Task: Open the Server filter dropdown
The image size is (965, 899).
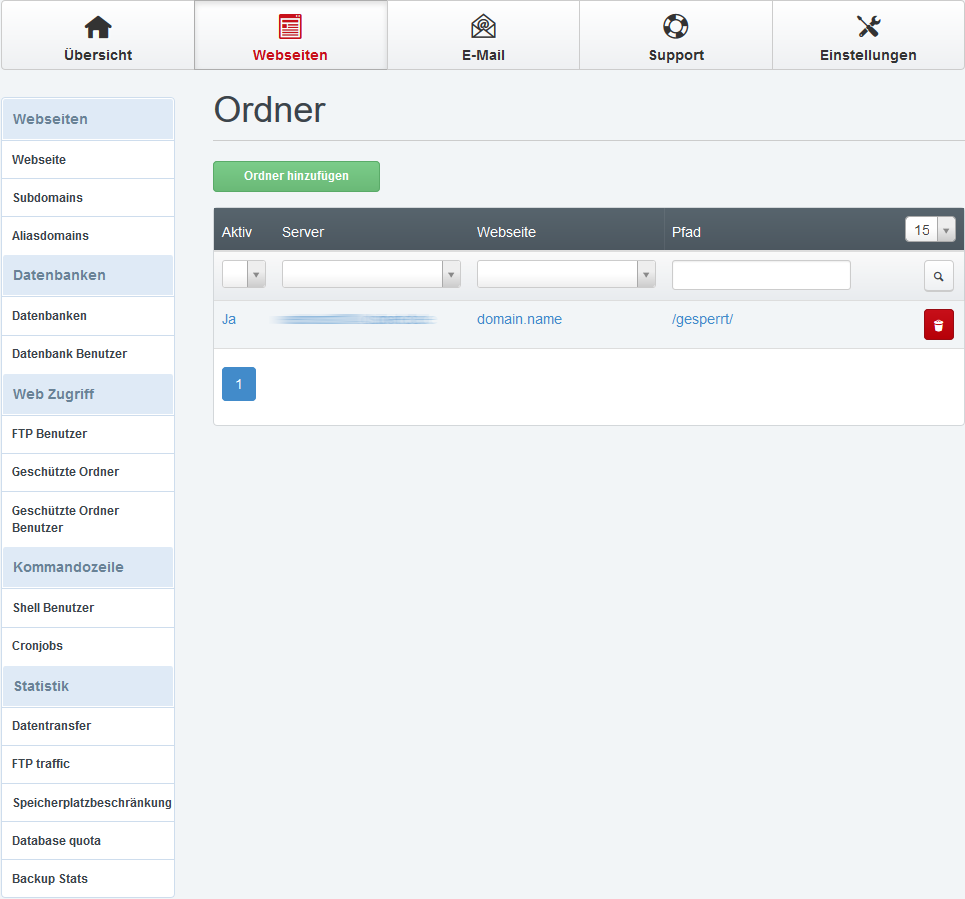Action: coord(371,275)
